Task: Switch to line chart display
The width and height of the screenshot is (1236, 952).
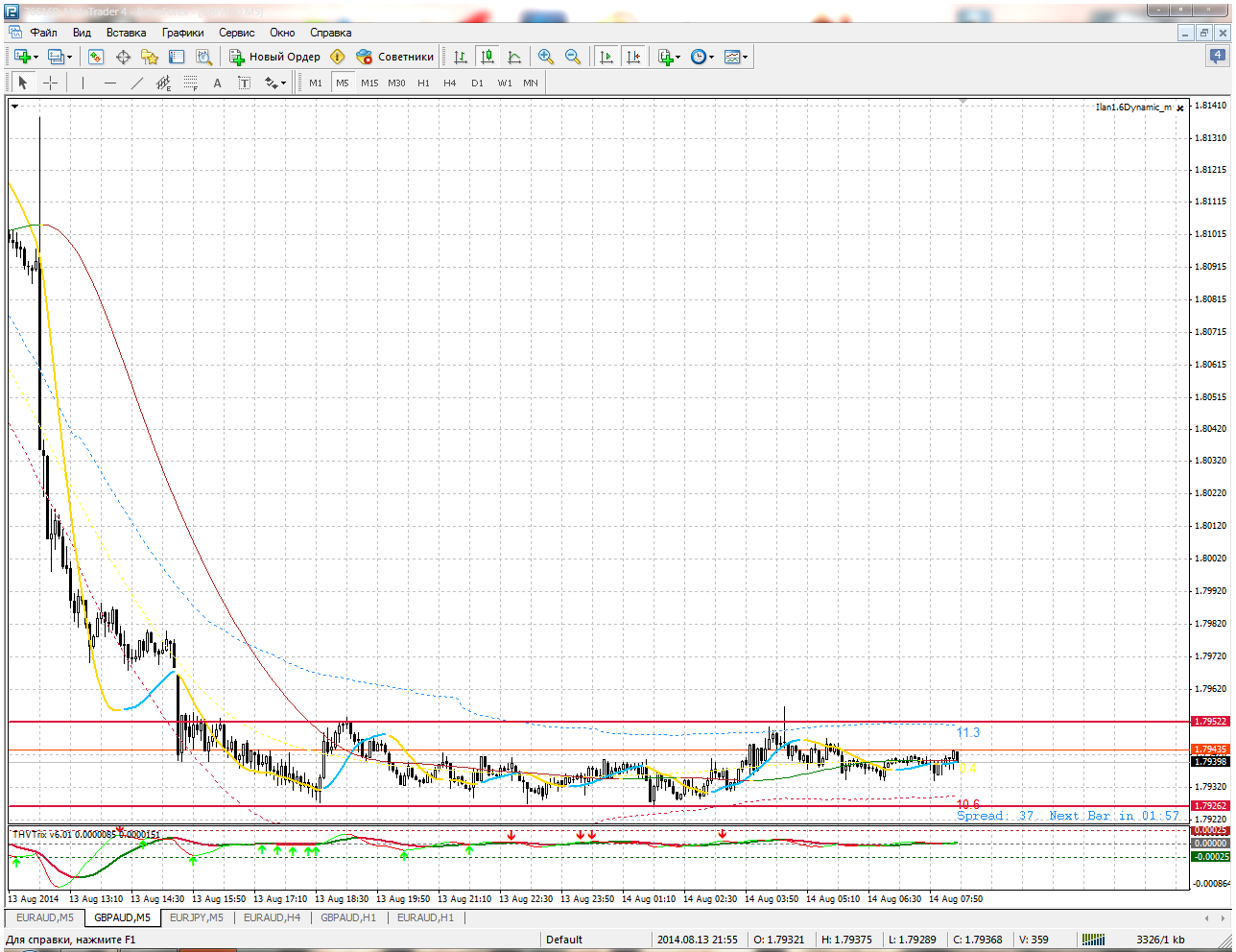Action: [514, 57]
